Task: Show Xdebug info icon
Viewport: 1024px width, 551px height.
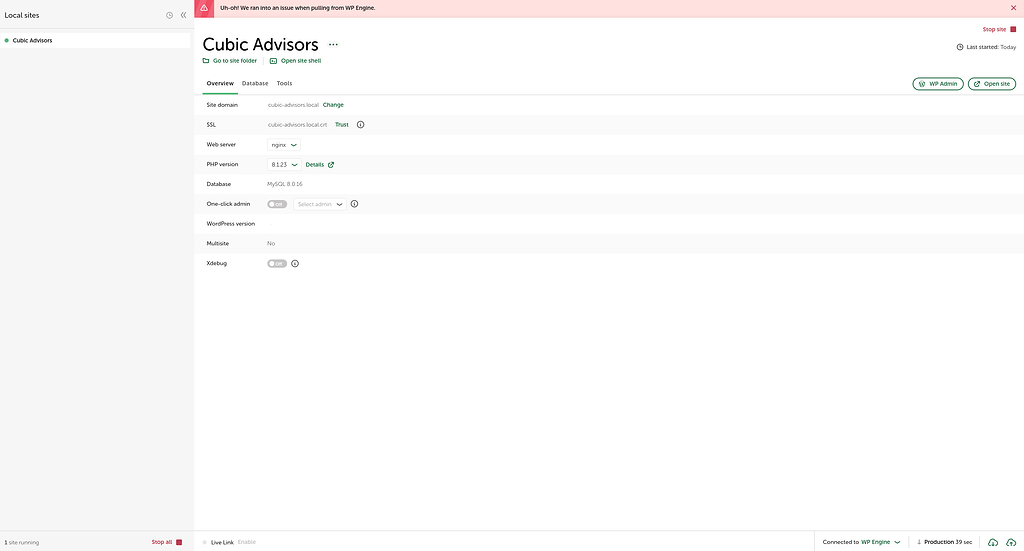Action: tap(295, 264)
